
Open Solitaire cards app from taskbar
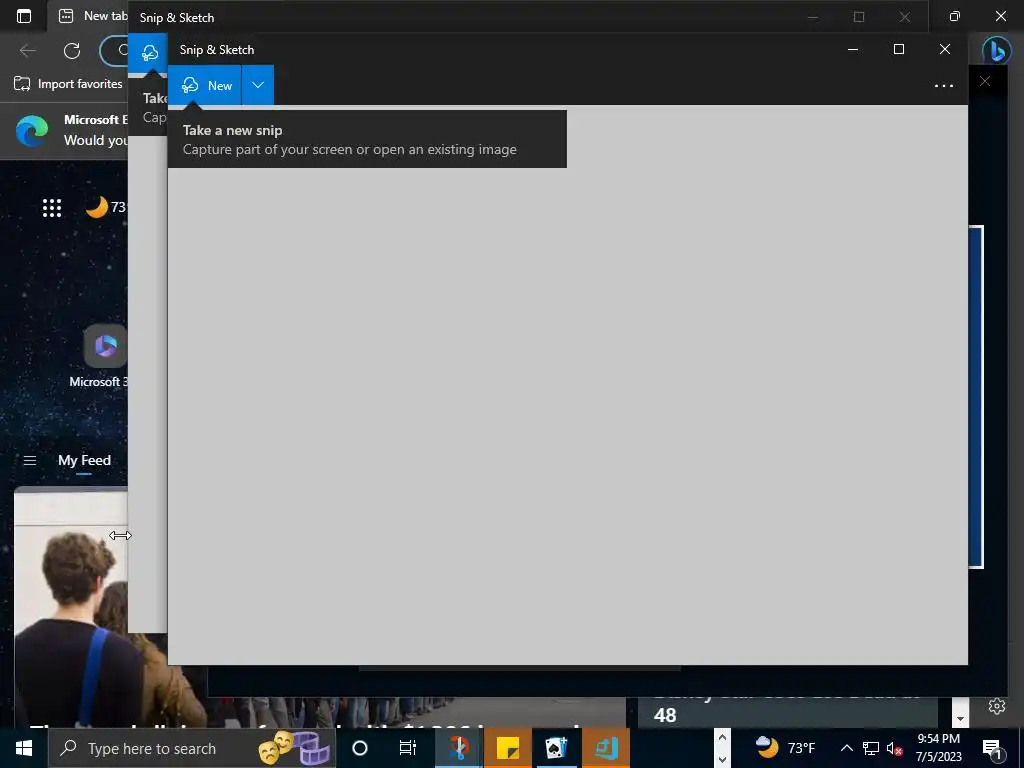pos(556,748)
